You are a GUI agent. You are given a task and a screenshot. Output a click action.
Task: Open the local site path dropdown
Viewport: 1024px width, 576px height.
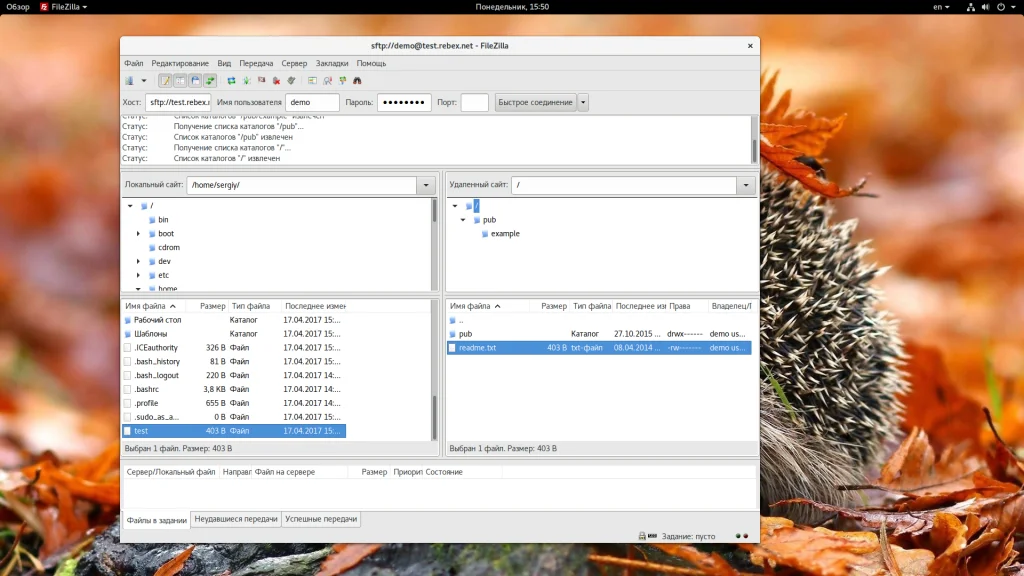[426, 185]
